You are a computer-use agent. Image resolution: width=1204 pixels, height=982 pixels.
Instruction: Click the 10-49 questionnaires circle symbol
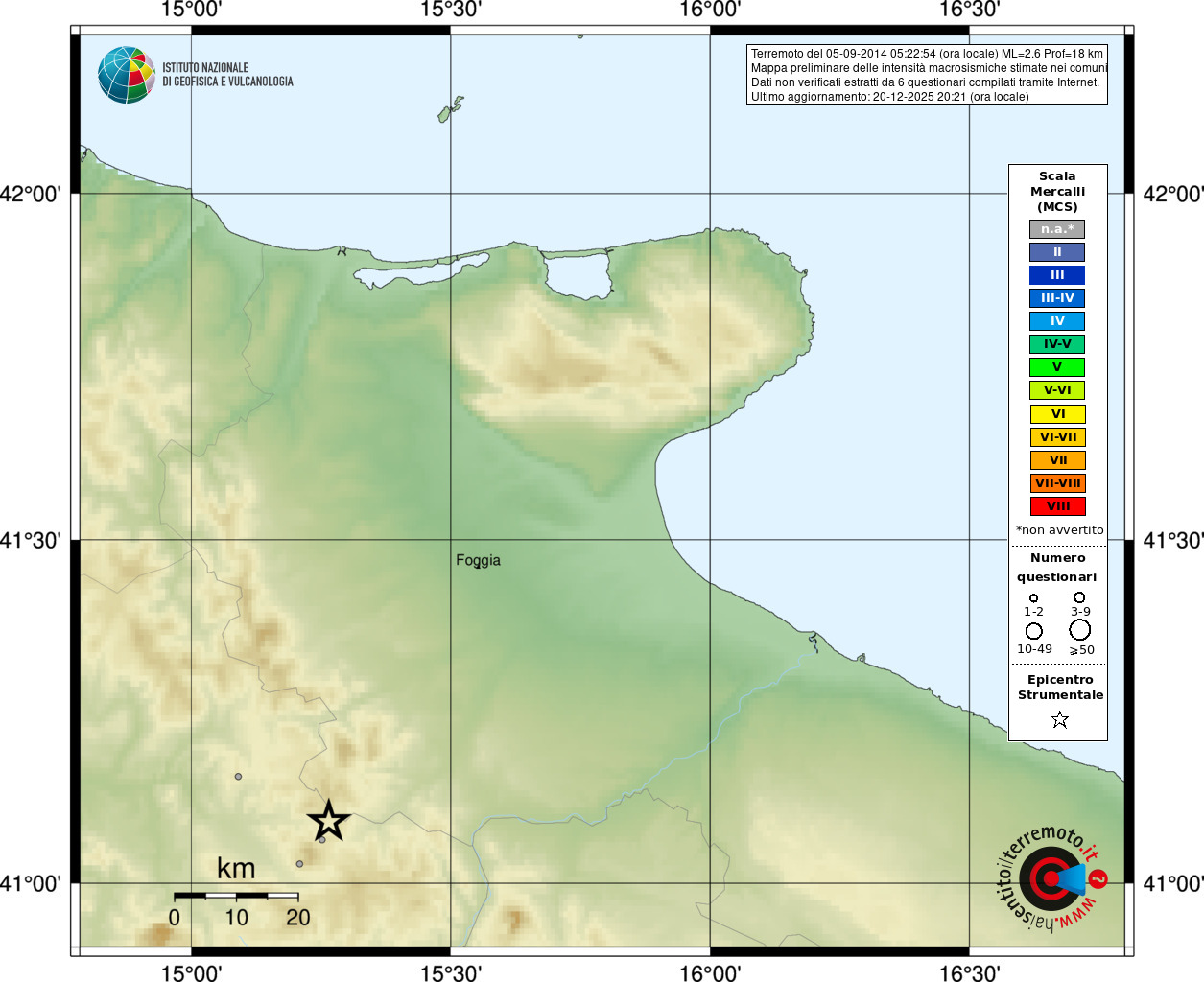(1034, 631)
